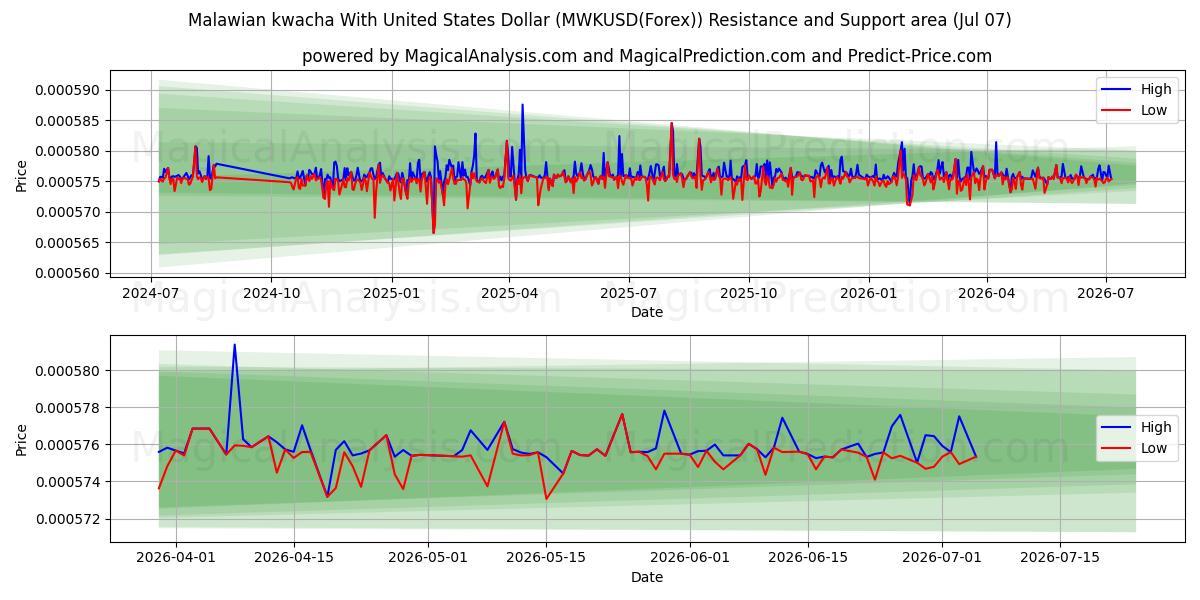Screen dimensions: 1200x600
Task: Click the 2026-01 x-axis tick label
Action: (x=868, y=294)
